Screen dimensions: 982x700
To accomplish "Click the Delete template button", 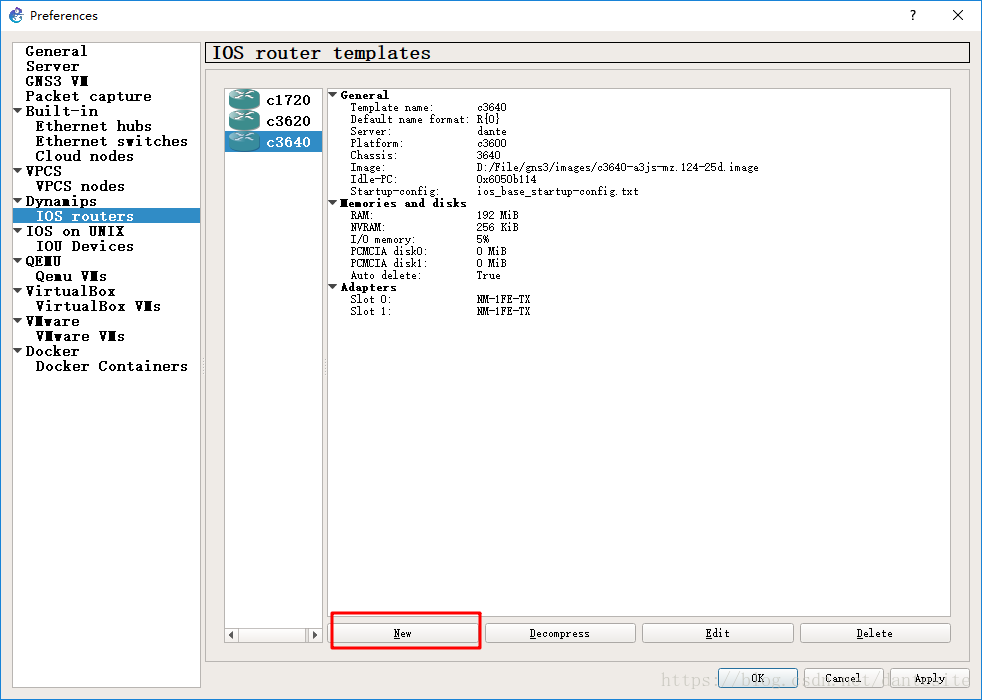I will (x=875, y=633).
